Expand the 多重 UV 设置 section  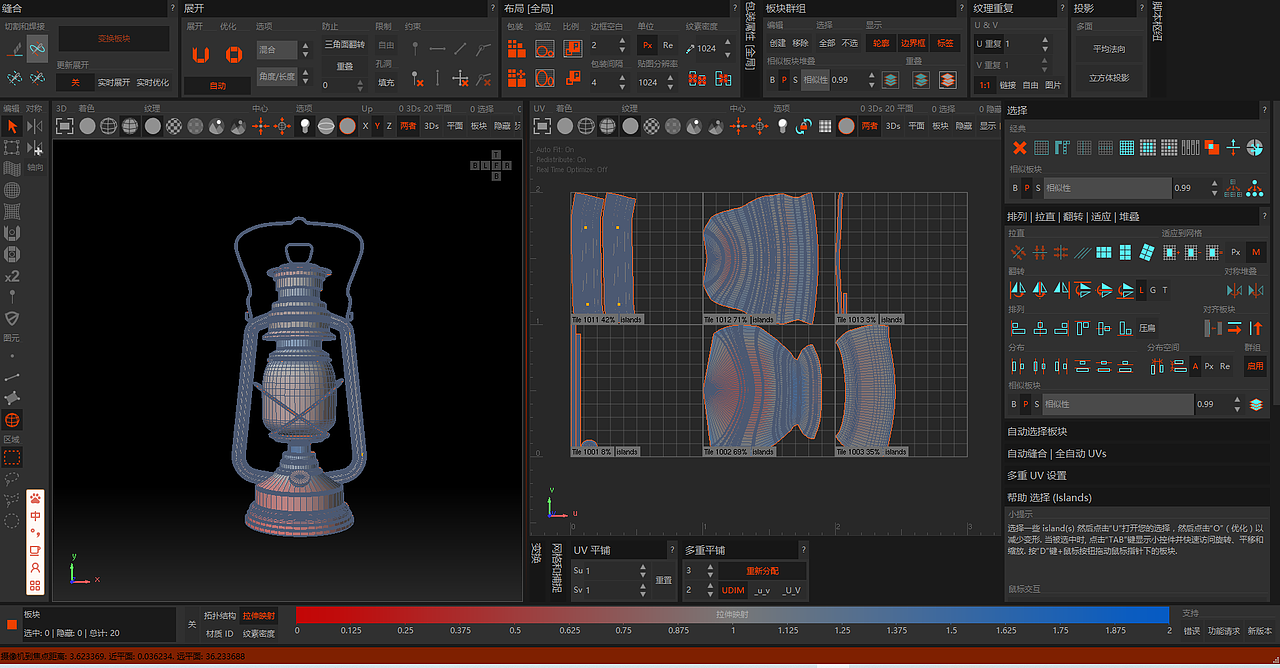pyautogui.click(x=1037, y=476)
